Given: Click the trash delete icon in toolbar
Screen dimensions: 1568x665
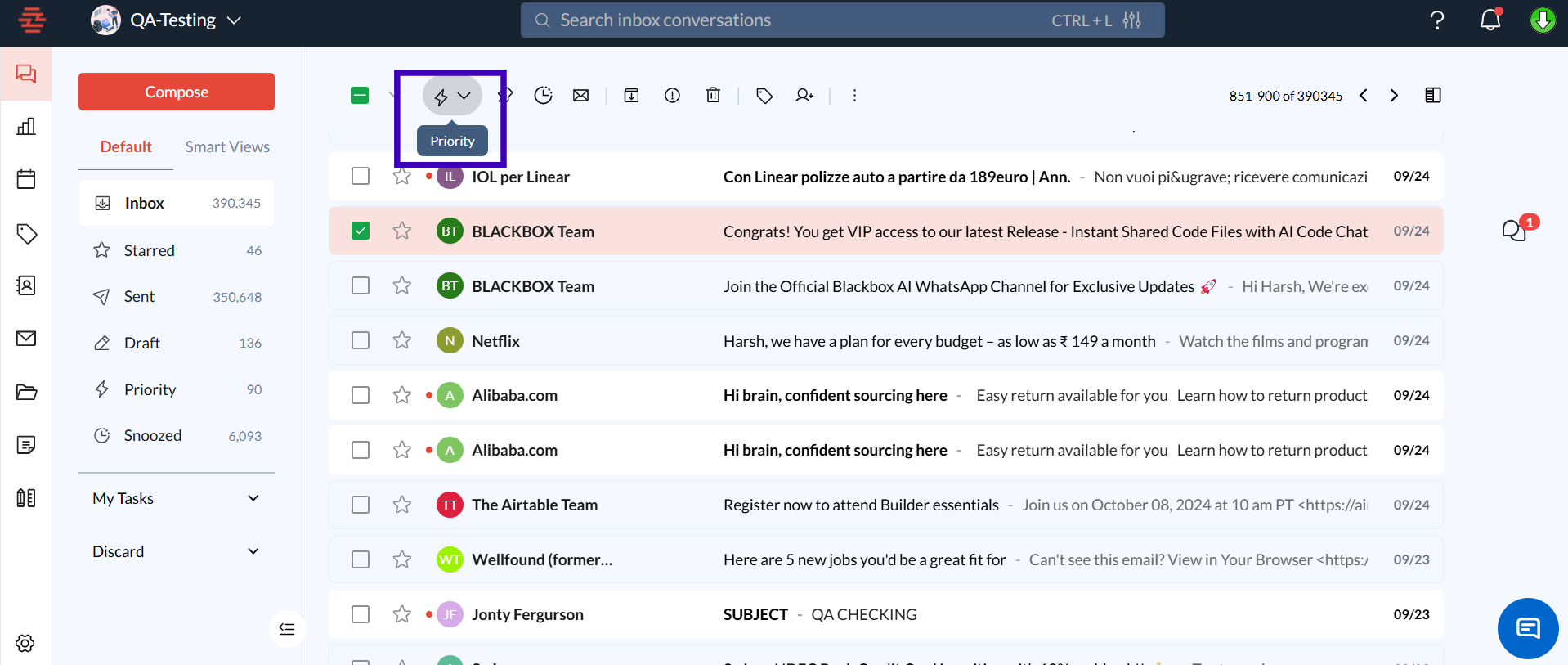Looking at the screenshot, I should 713,96.
